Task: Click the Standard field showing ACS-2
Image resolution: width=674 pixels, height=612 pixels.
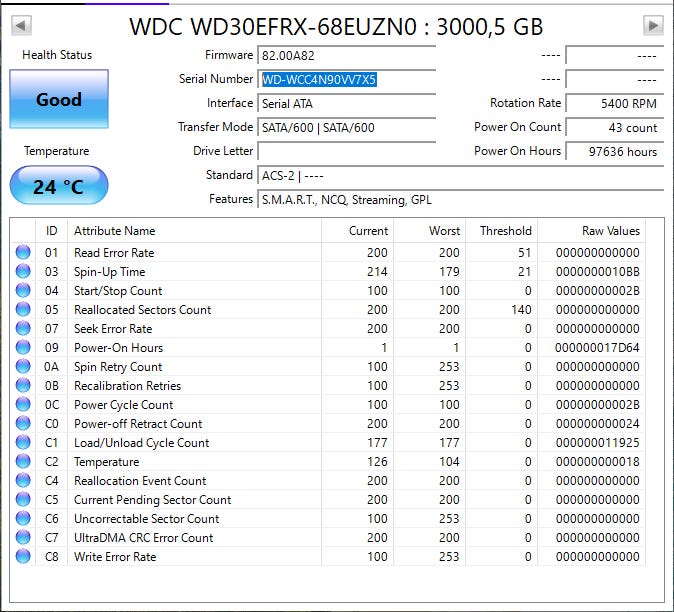Action: (x=460, y=176)
